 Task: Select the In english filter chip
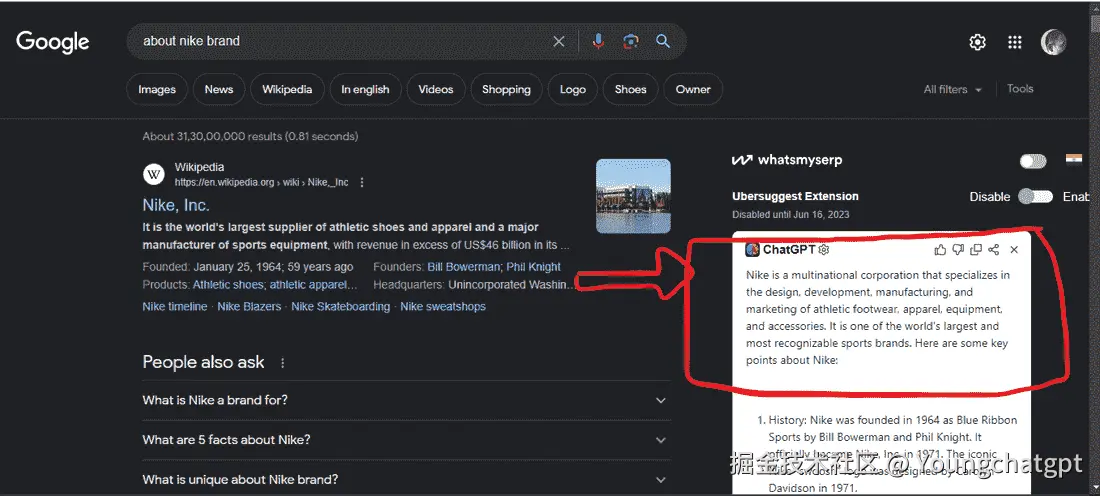(365, 89)
